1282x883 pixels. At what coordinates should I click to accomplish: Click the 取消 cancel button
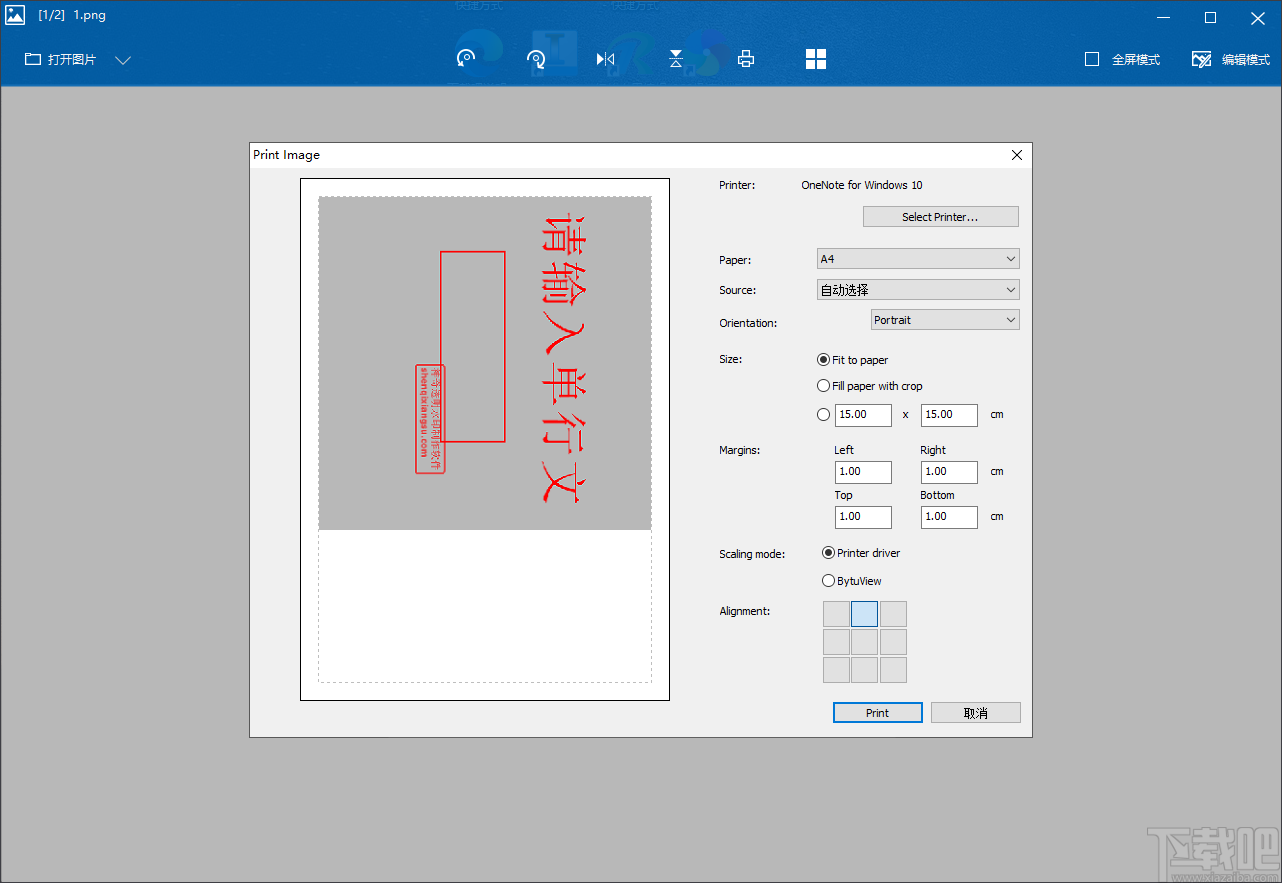point(976,713)
